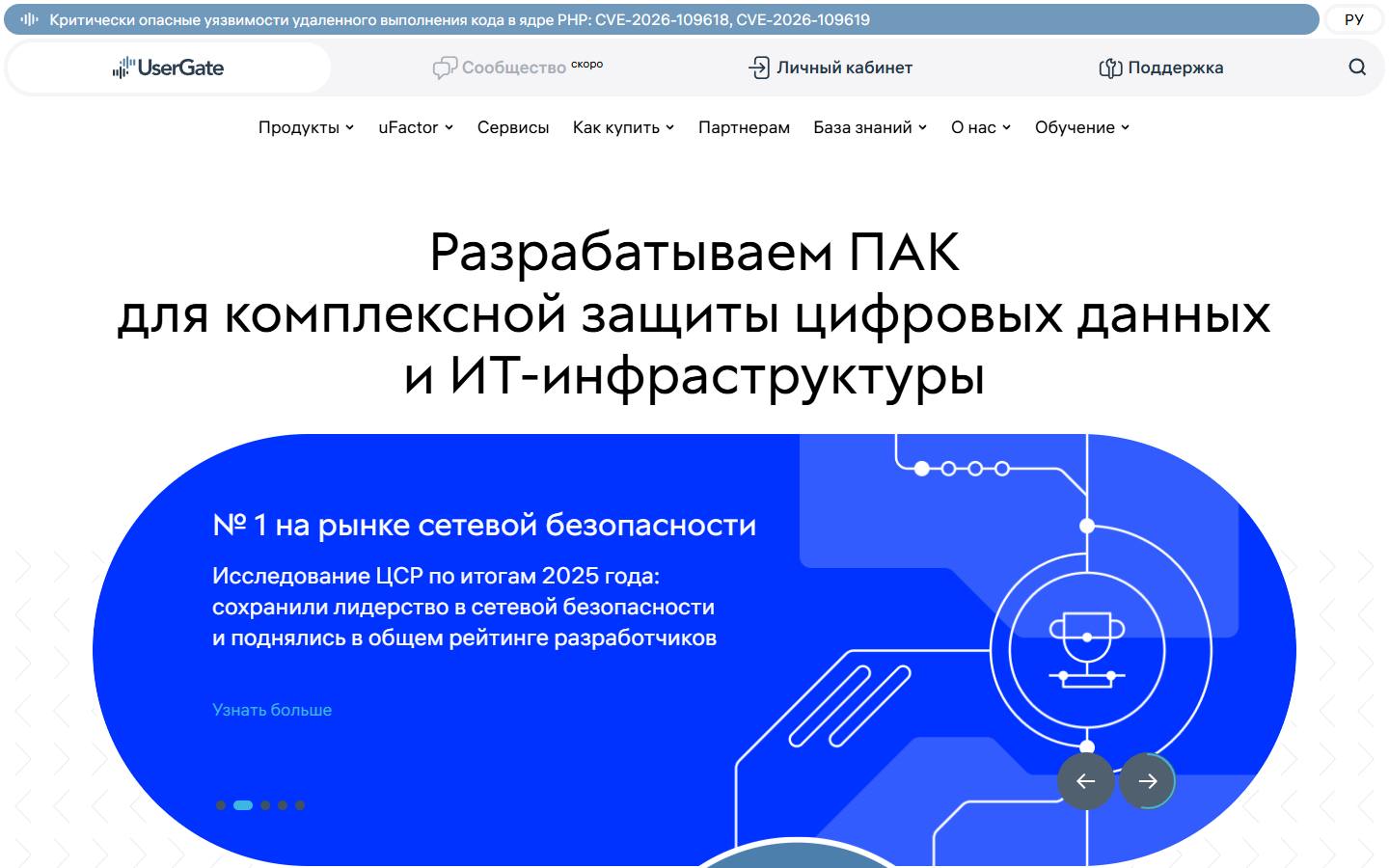Select the Партнерам menu item
This screenshot has height=868, width=1389.
[x=744, y=127]
